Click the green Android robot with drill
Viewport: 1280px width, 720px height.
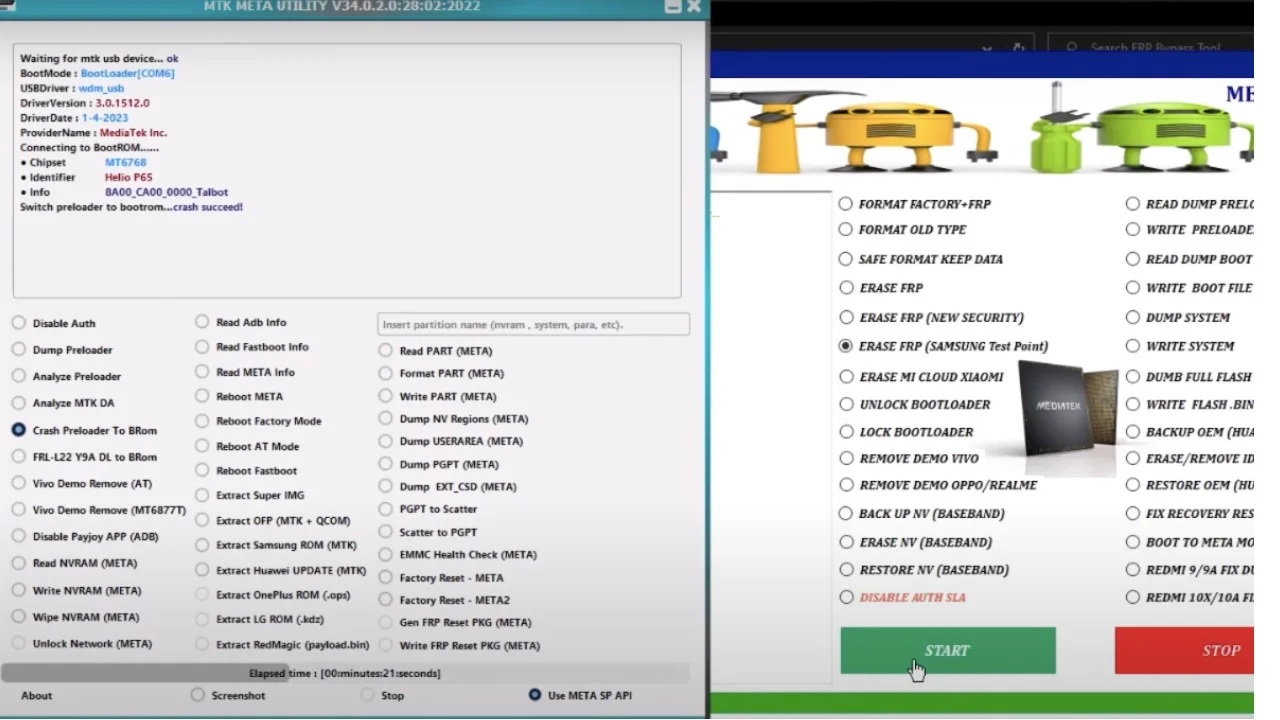click(x=1160, y=130)
